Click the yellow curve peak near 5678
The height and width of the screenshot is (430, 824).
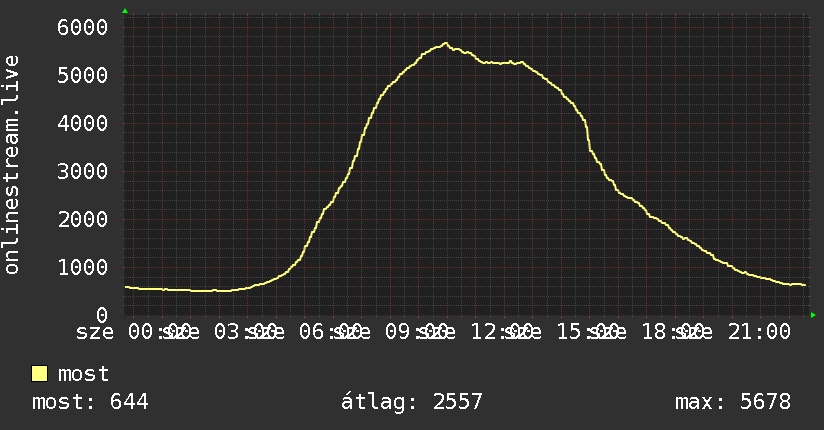coord(446,44)
